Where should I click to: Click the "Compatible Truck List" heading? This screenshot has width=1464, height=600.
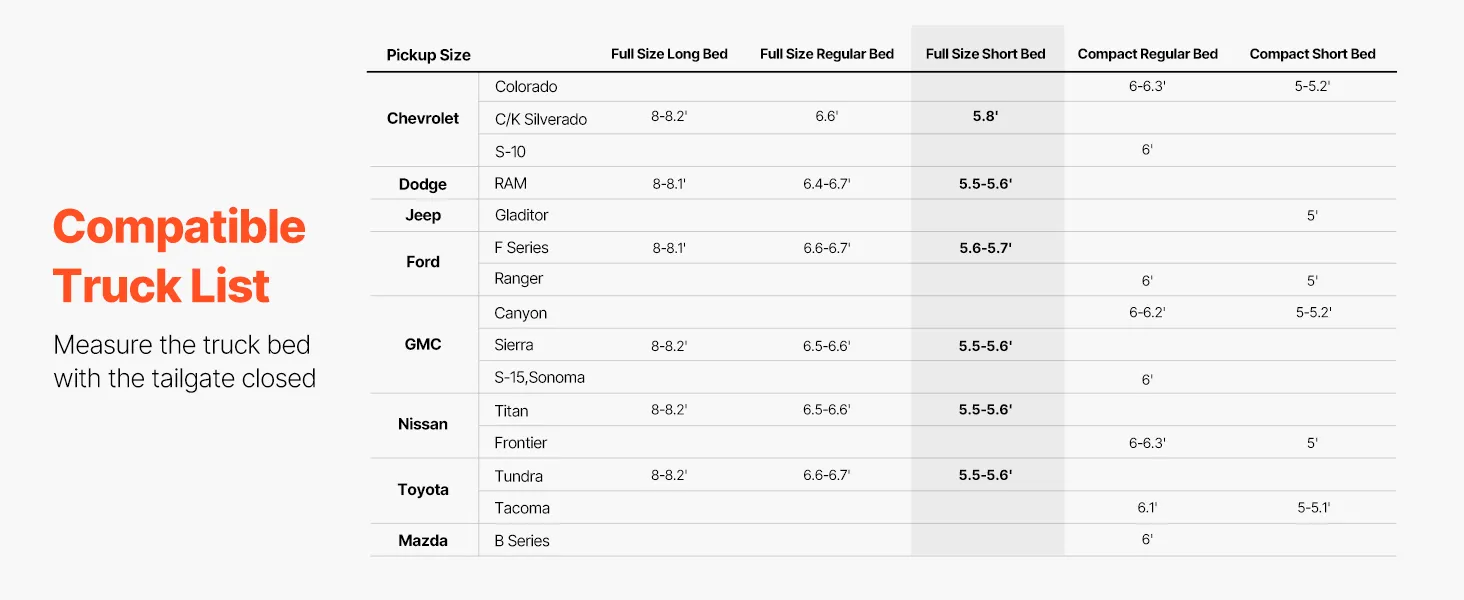(178, 257)
